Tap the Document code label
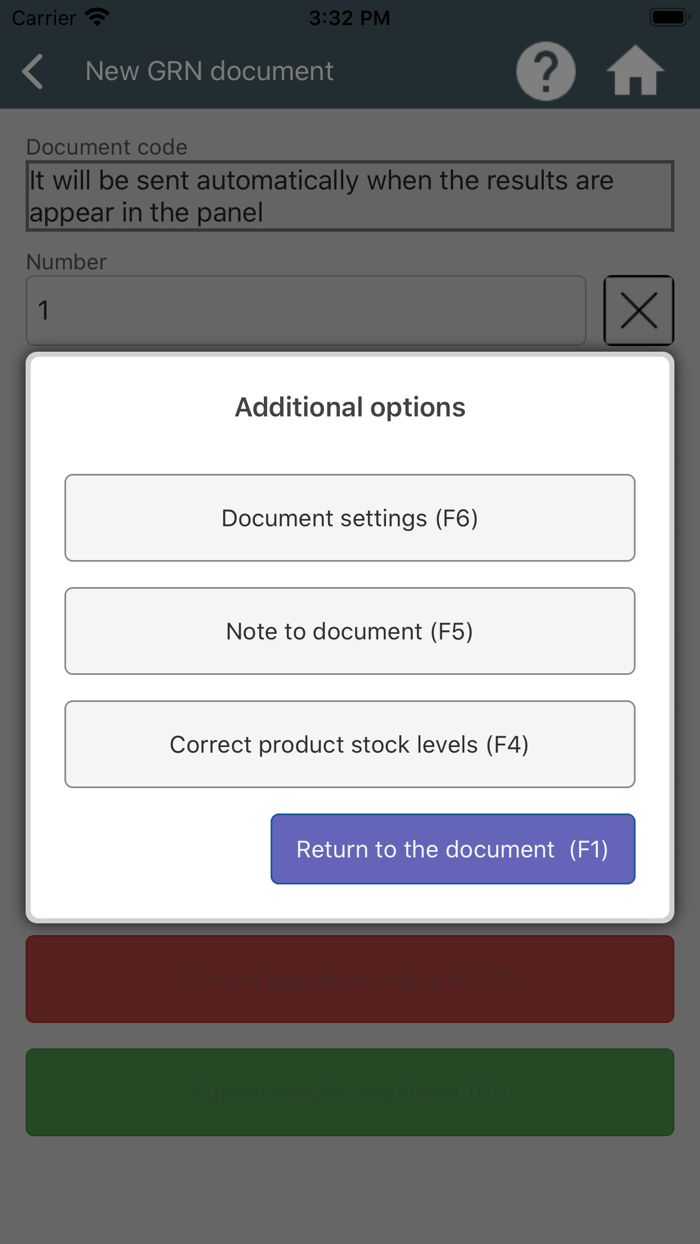Viewport: 700px width, 1244px height. tap(106, 147)
